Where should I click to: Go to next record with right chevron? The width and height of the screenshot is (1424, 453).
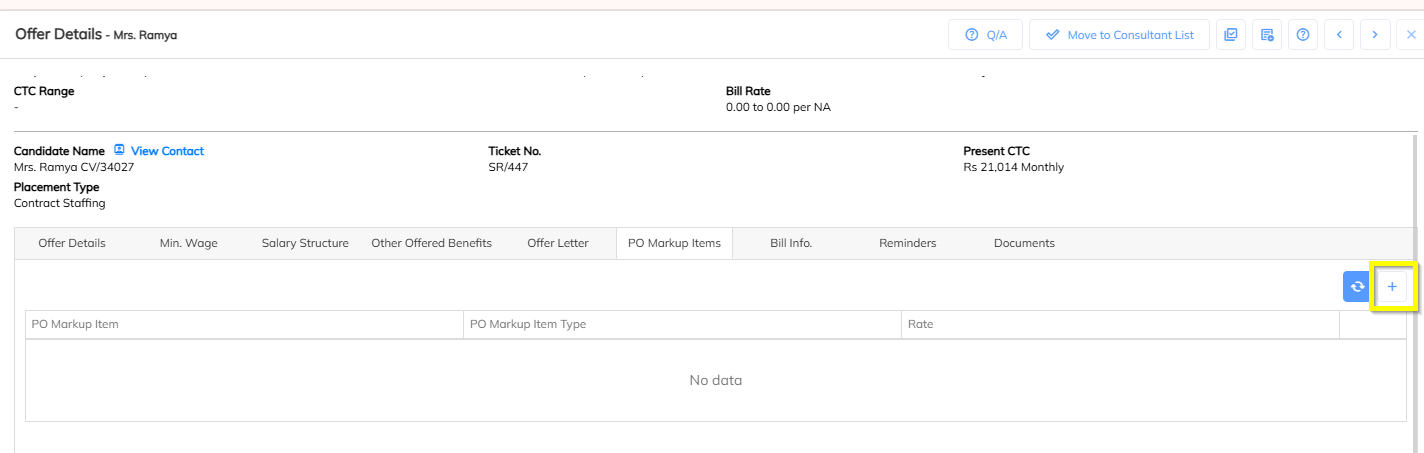tap(1375, 35)
